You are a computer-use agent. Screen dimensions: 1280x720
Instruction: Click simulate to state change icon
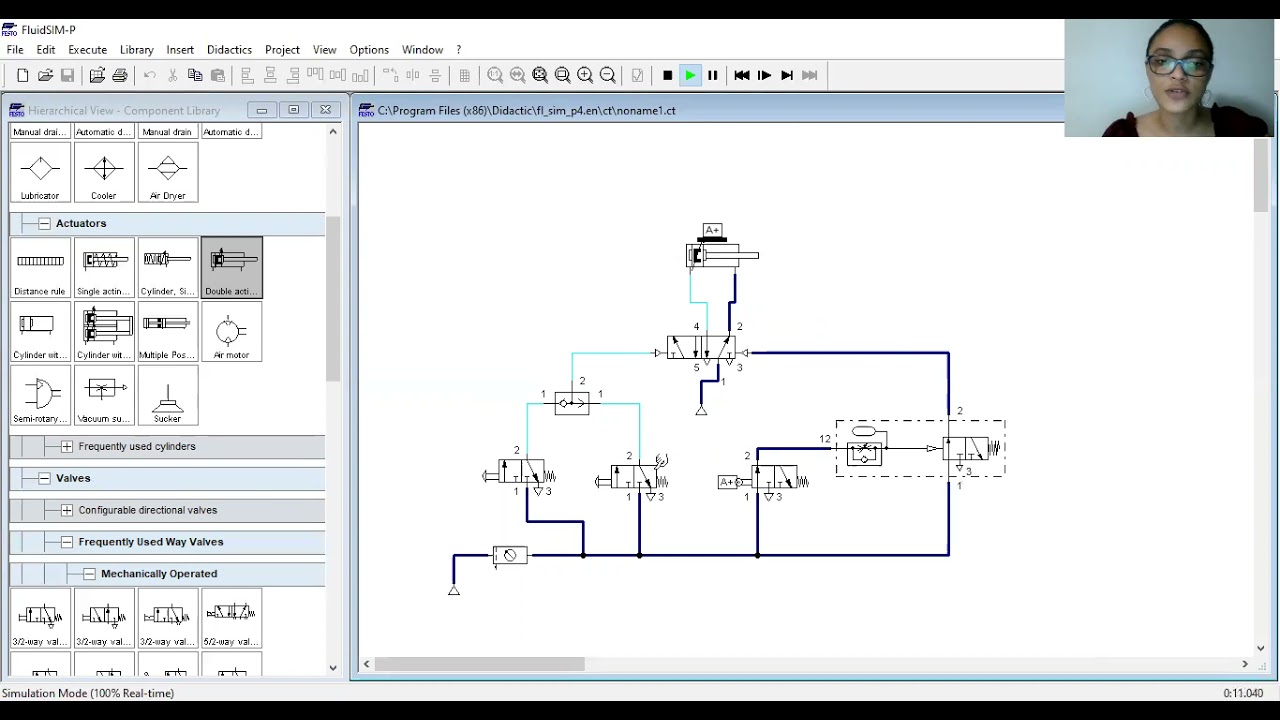(x=787, y=75)
